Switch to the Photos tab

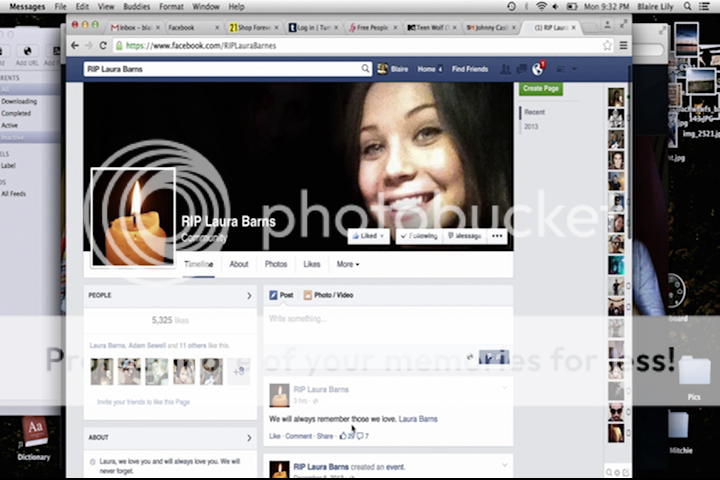point(275,264)
